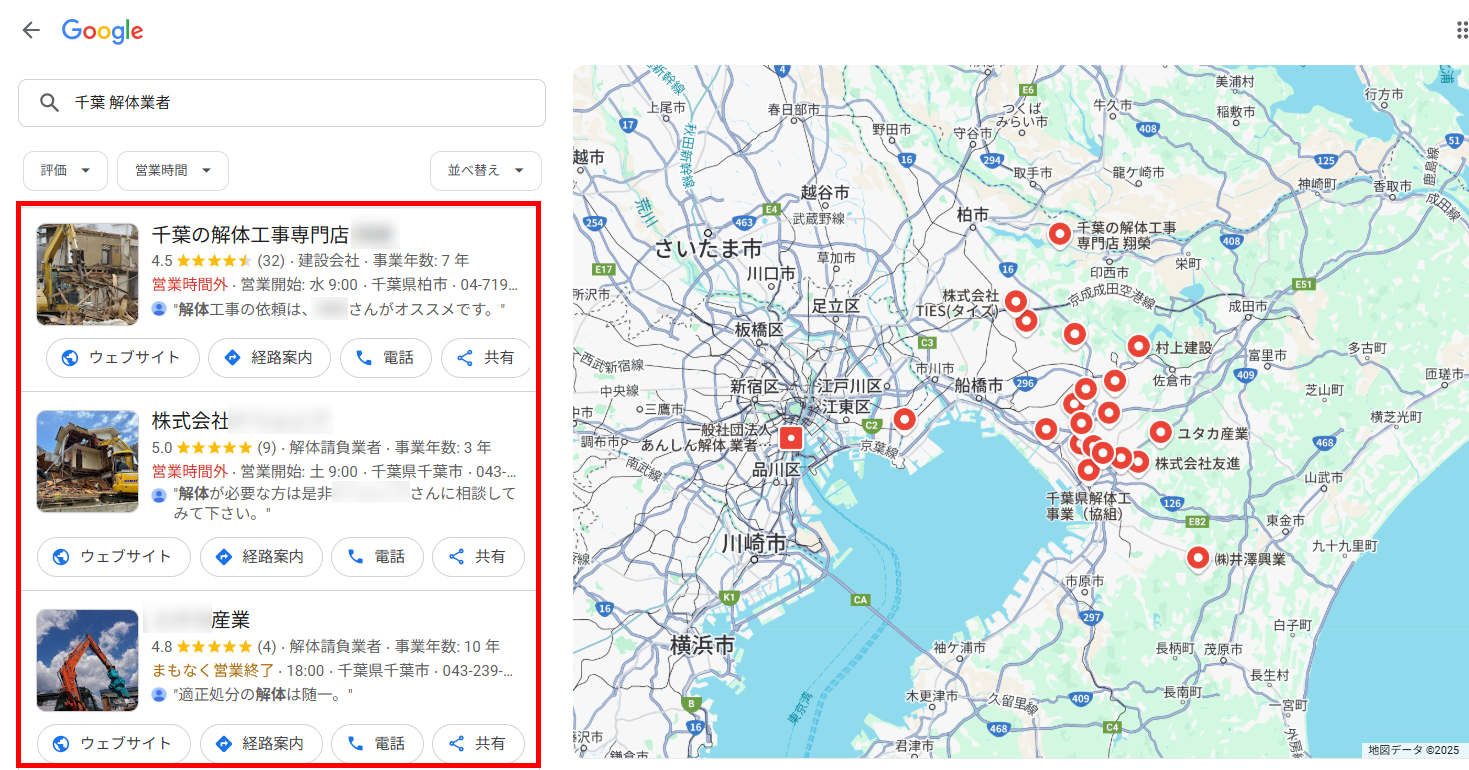The image size is (1469, 770).
Task: Click the search magnifier icon
Action: coord(48,103)
